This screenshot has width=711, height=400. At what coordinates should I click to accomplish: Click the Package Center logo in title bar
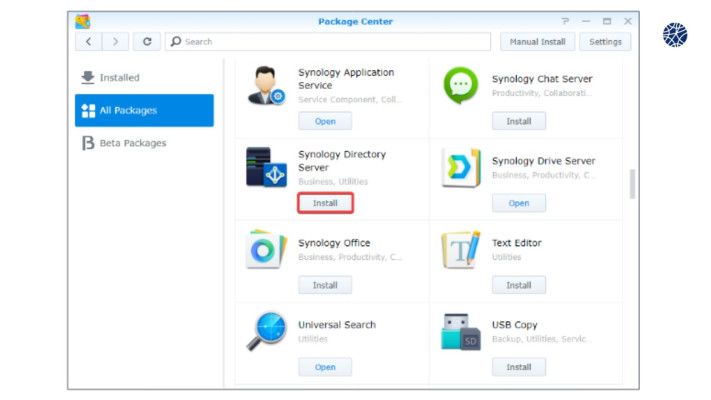[83, 21]
